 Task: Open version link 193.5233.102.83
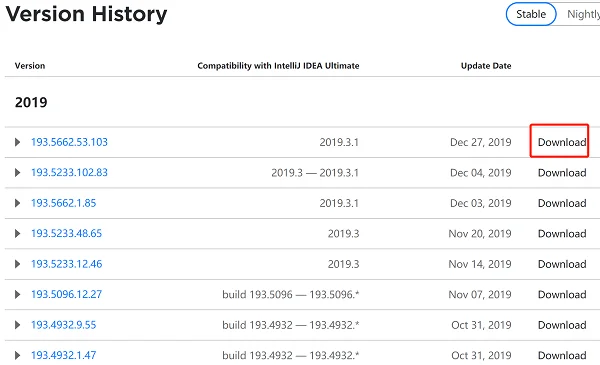pyautogui.click(x=69, y=173)
